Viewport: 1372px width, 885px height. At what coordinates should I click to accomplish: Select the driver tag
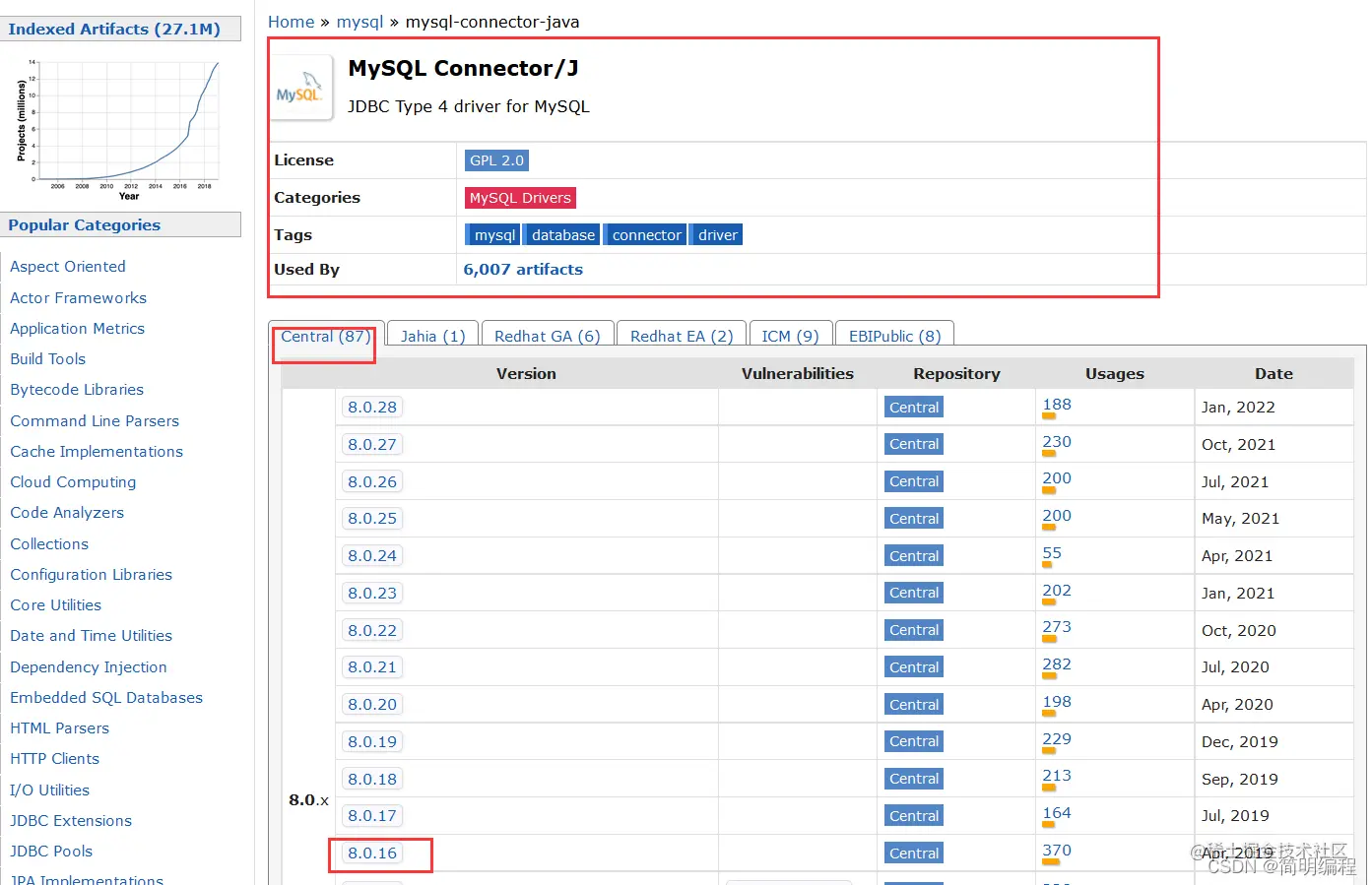716,235
